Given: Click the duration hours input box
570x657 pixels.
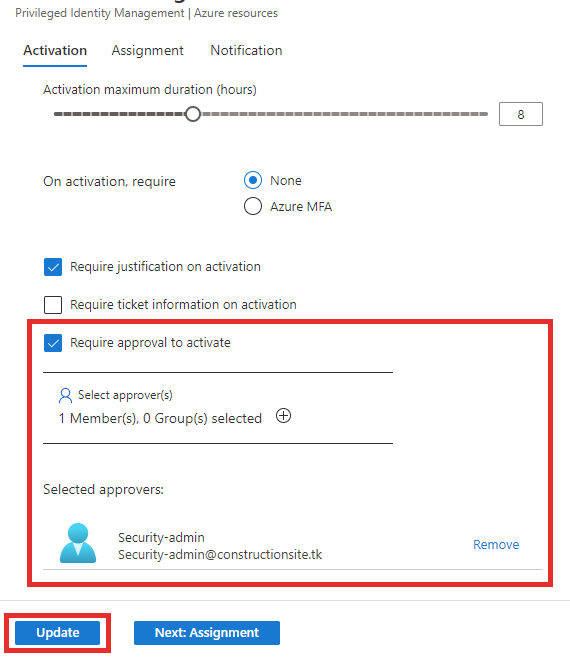Looking at the screenshot, I should pos(521,114).
